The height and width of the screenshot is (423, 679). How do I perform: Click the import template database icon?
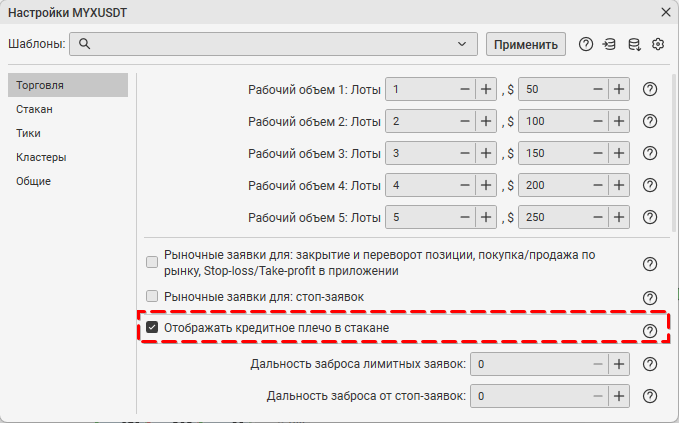pos(609,44)
